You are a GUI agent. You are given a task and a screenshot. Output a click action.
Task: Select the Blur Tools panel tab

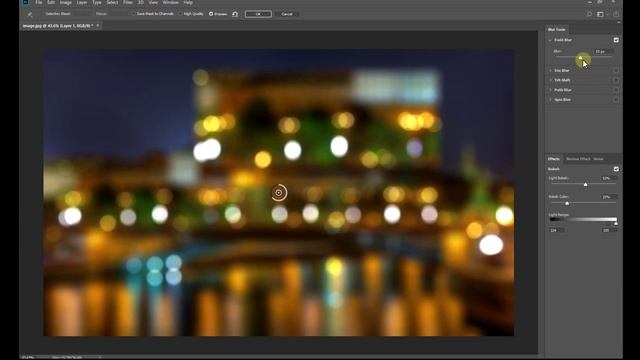tap(557, 29)
